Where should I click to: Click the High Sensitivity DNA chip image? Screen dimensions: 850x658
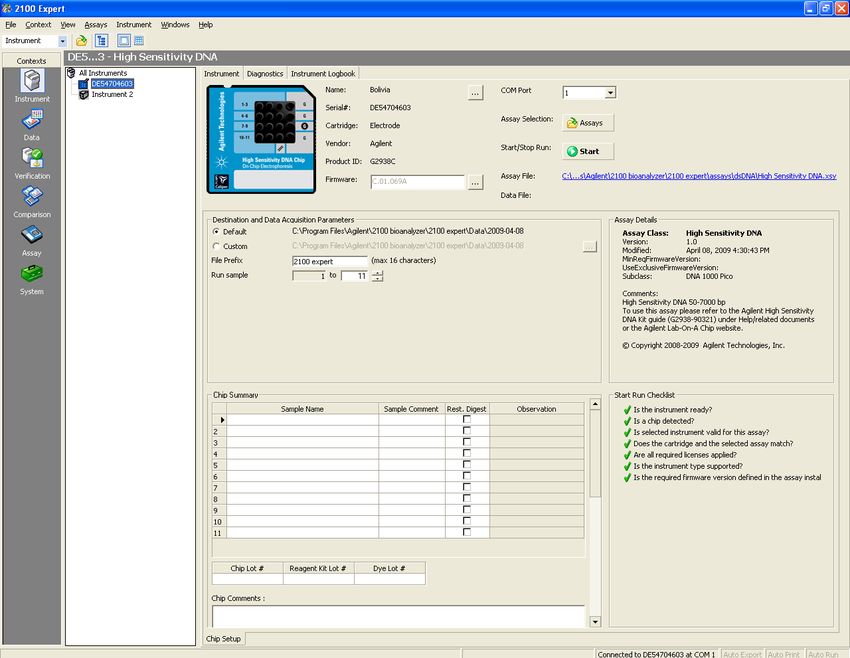coord(261,139)
